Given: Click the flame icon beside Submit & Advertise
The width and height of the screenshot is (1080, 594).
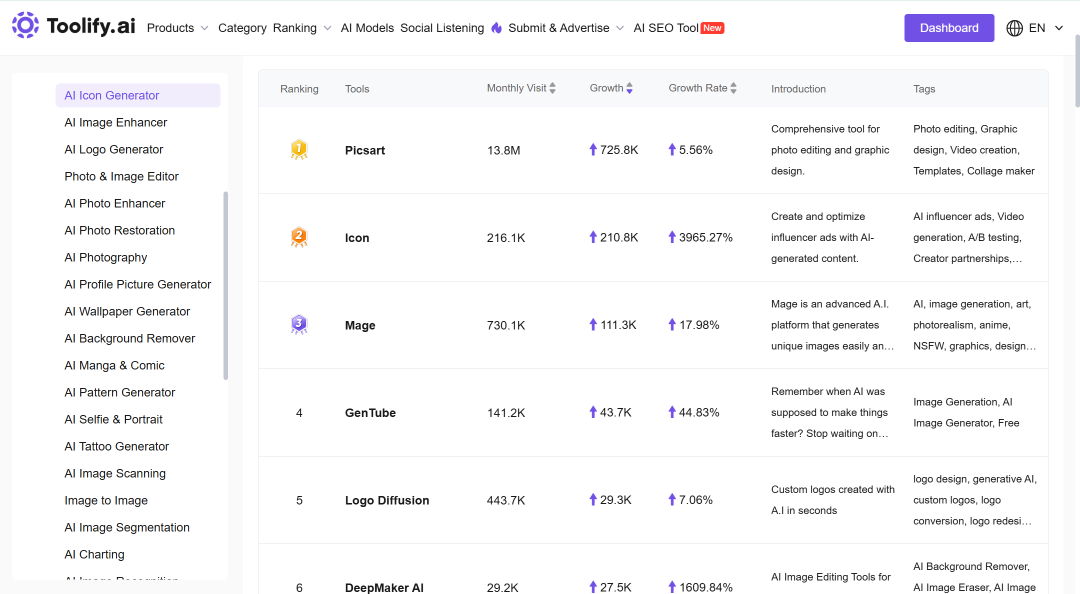Looking at the screenshot, I should pos(497,28).
